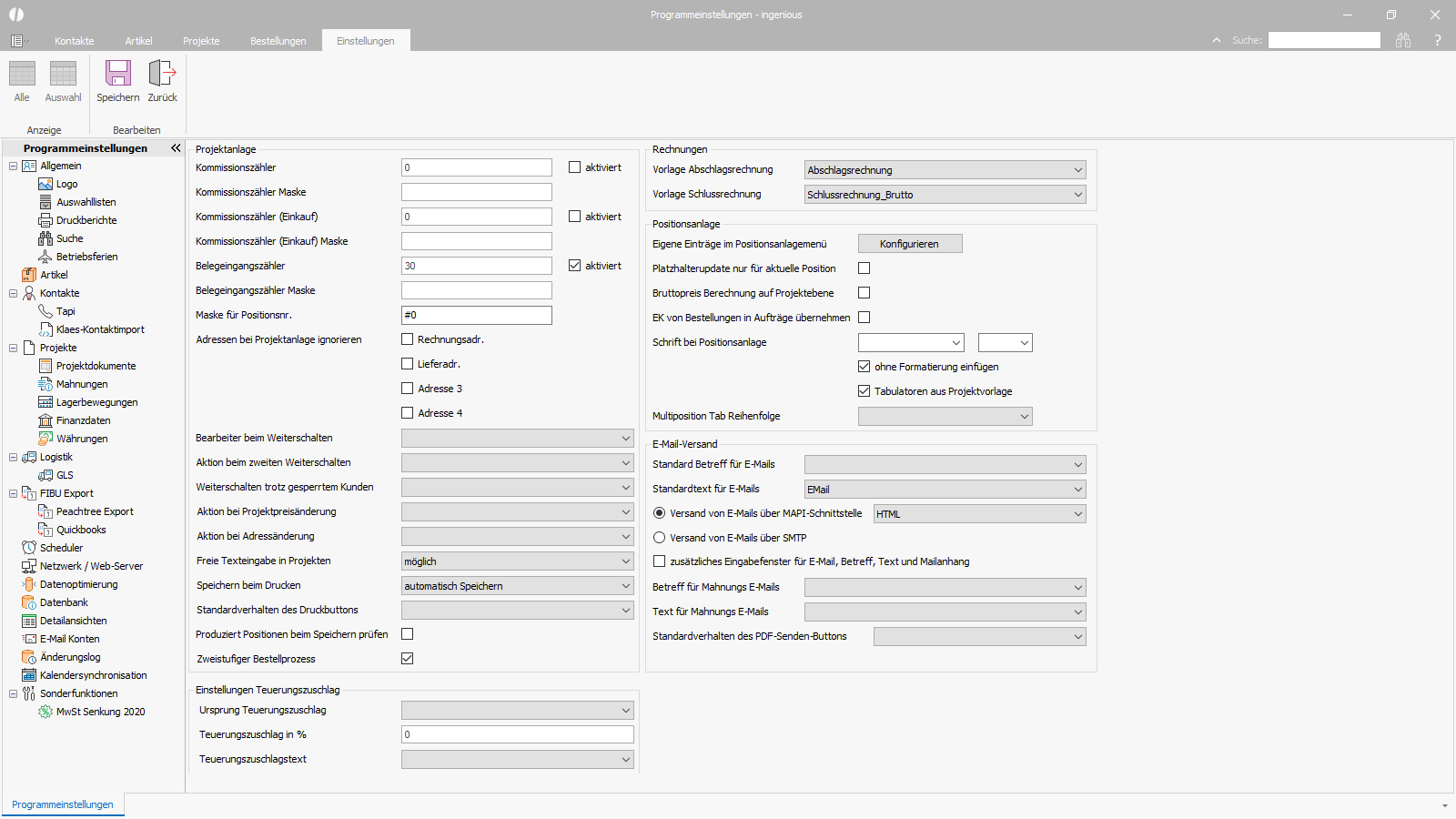The width and height of the screenshot is (1456, 819).
Task: Open Freie Texteingabe in Projekten dropdown
Action: (x=518, y=561)
